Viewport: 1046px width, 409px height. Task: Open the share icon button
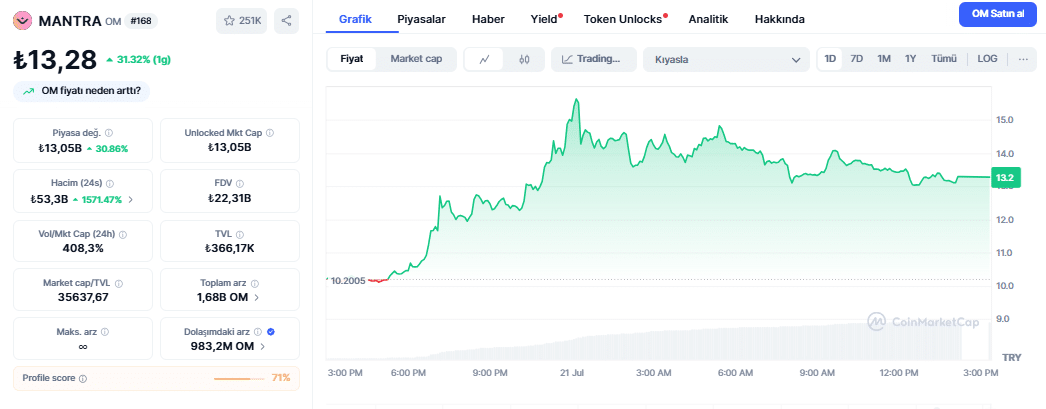click(286, 21)
